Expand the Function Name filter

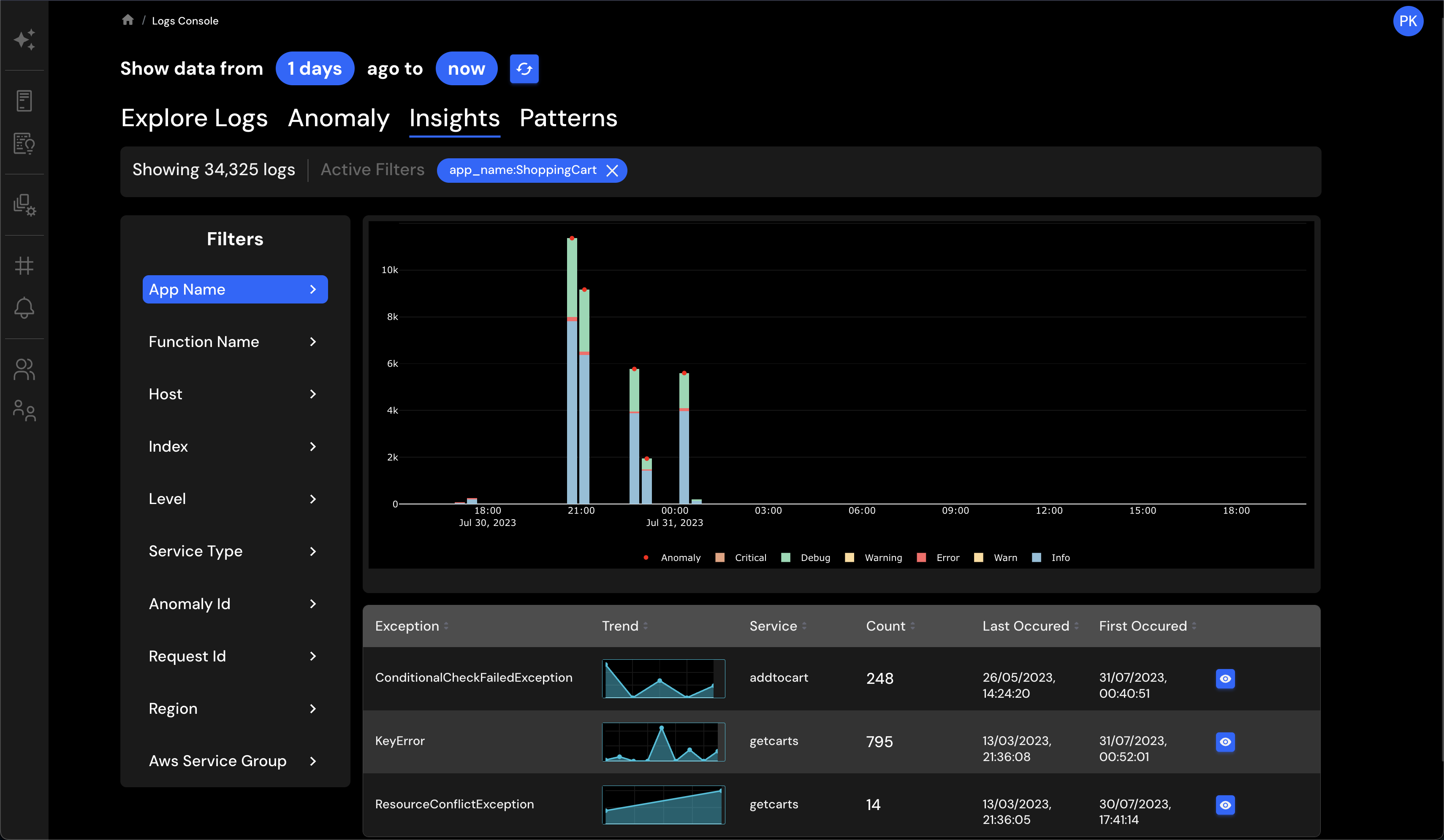(x=235, y=341)
